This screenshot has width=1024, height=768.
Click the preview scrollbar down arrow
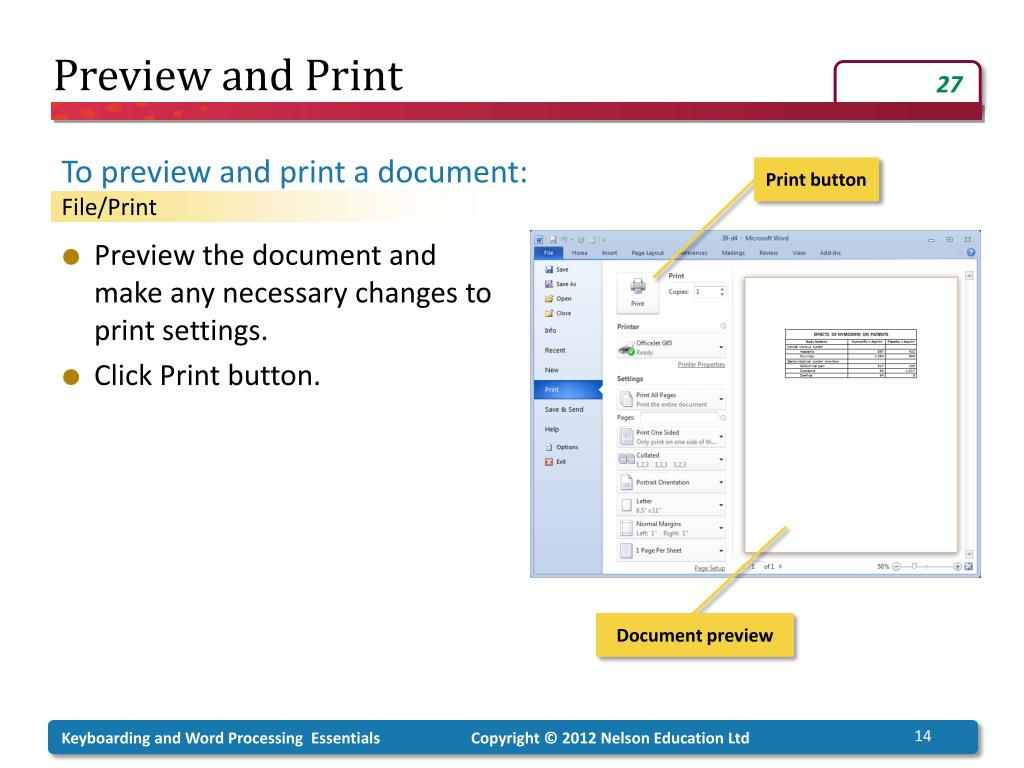tap(969, 554)
